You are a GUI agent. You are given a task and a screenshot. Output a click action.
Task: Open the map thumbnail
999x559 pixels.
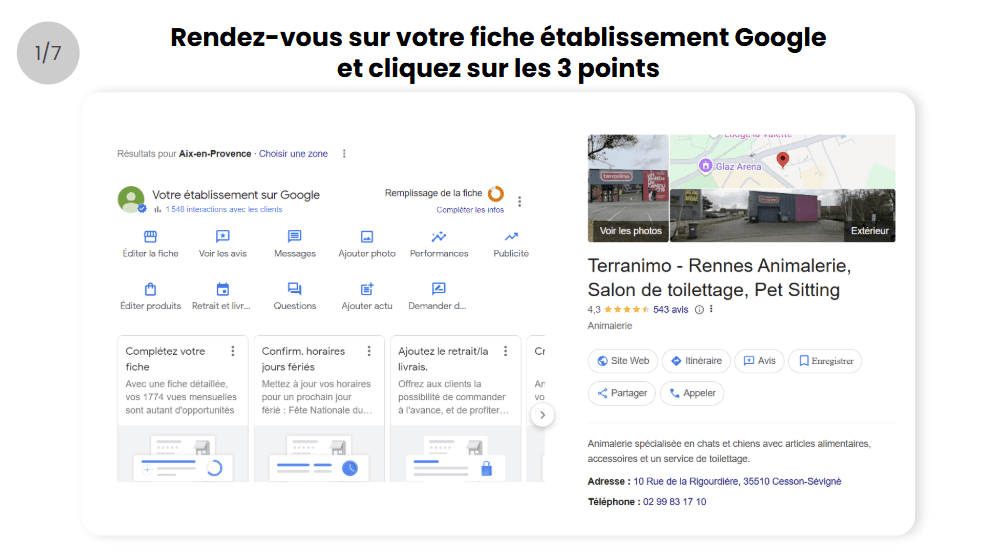tap(782, 161)
